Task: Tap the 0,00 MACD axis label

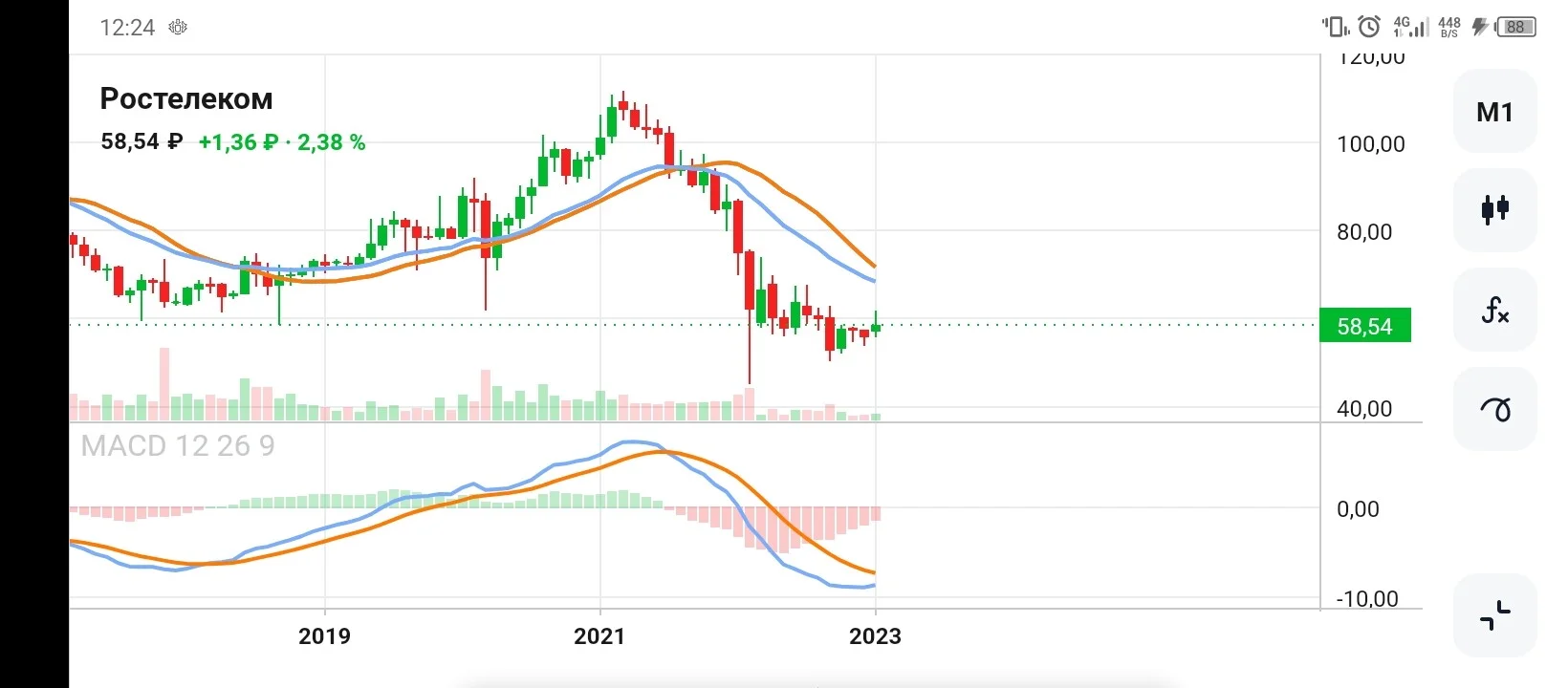Action: point(1358,509)
